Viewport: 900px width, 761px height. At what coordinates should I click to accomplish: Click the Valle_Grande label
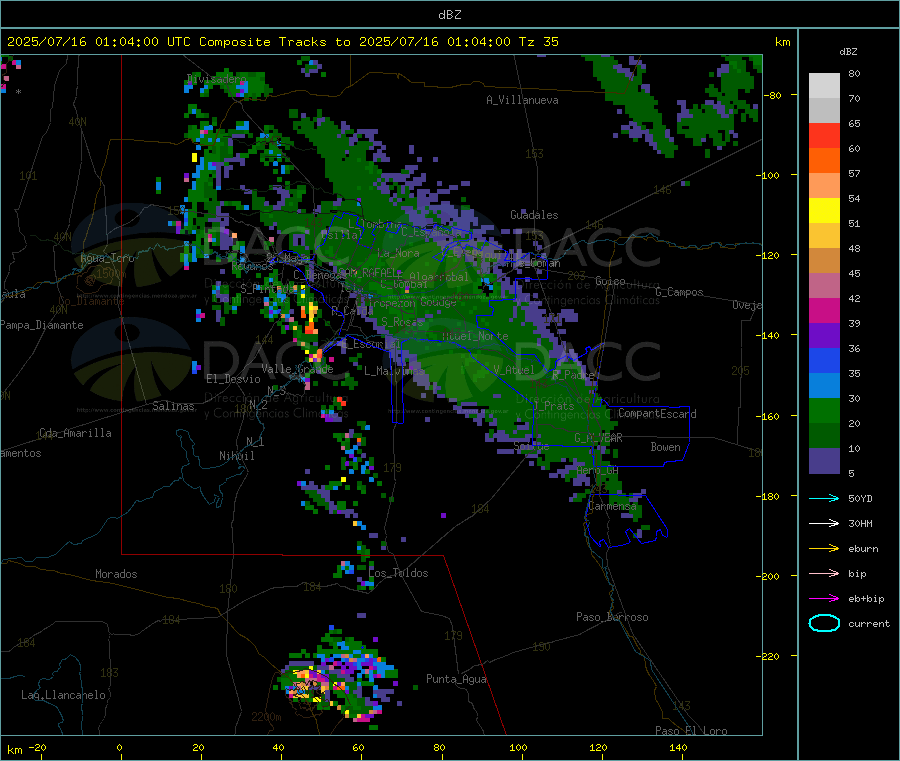point(297,369)
